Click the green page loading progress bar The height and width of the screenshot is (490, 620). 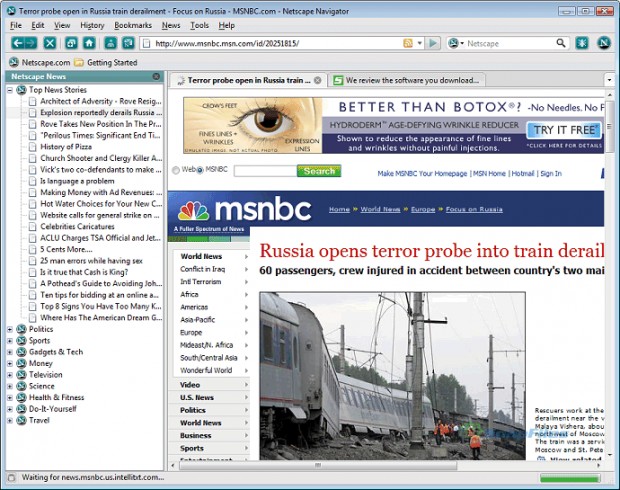[x=570, y=479]
